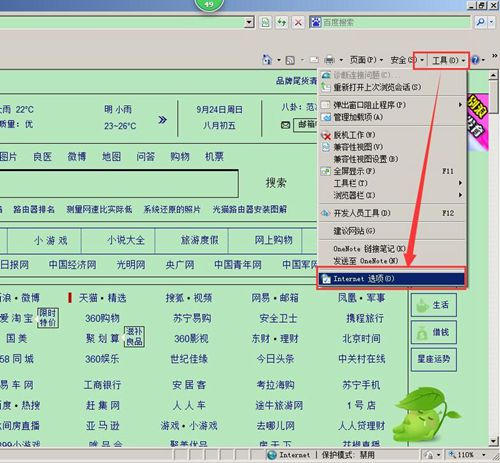Click the vertical scrollbar down arrow
Image resolution: width=500 pixels, height=463 pixels.
coord(494,442)
